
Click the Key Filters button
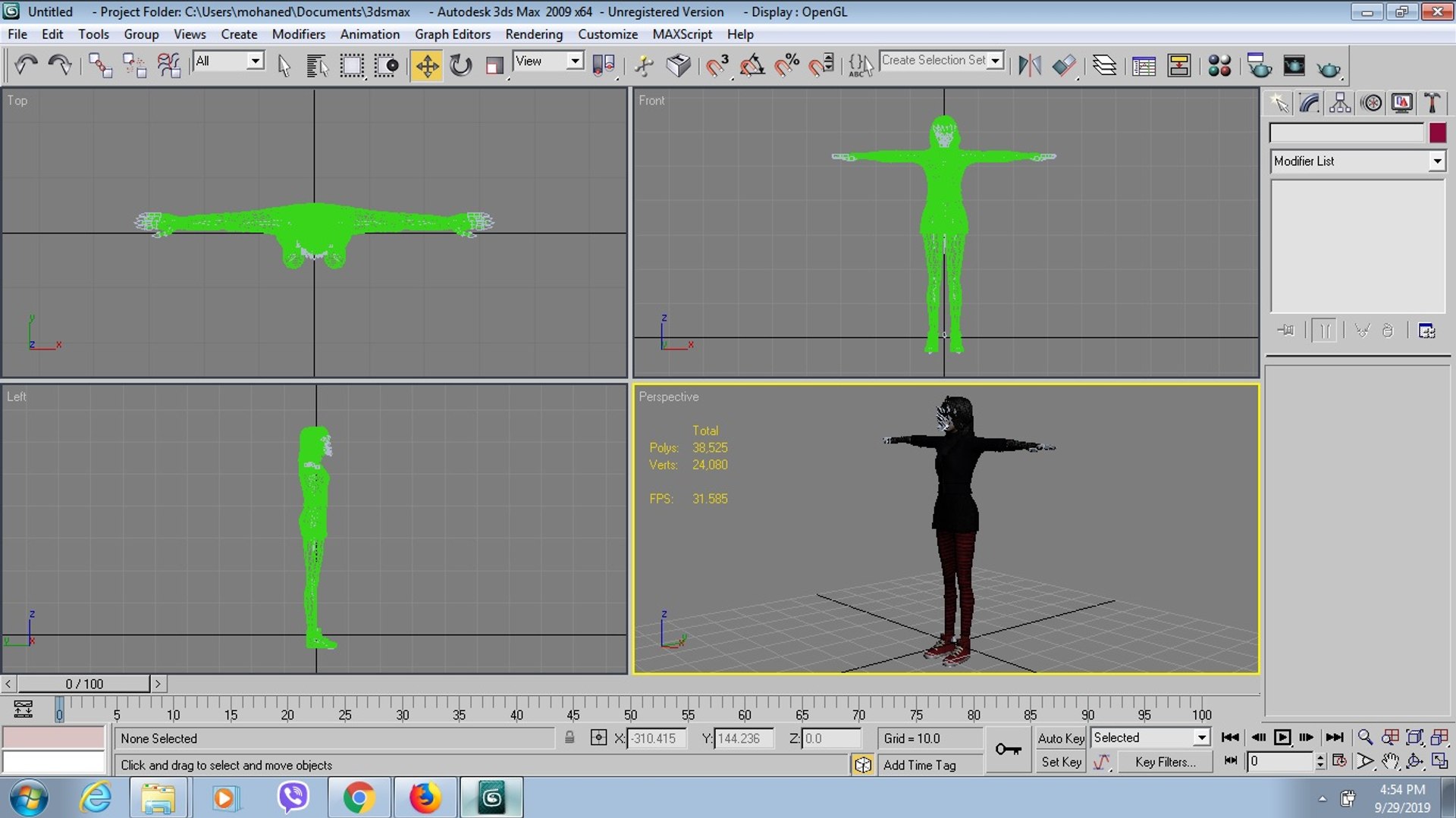tap(1165, 762)
